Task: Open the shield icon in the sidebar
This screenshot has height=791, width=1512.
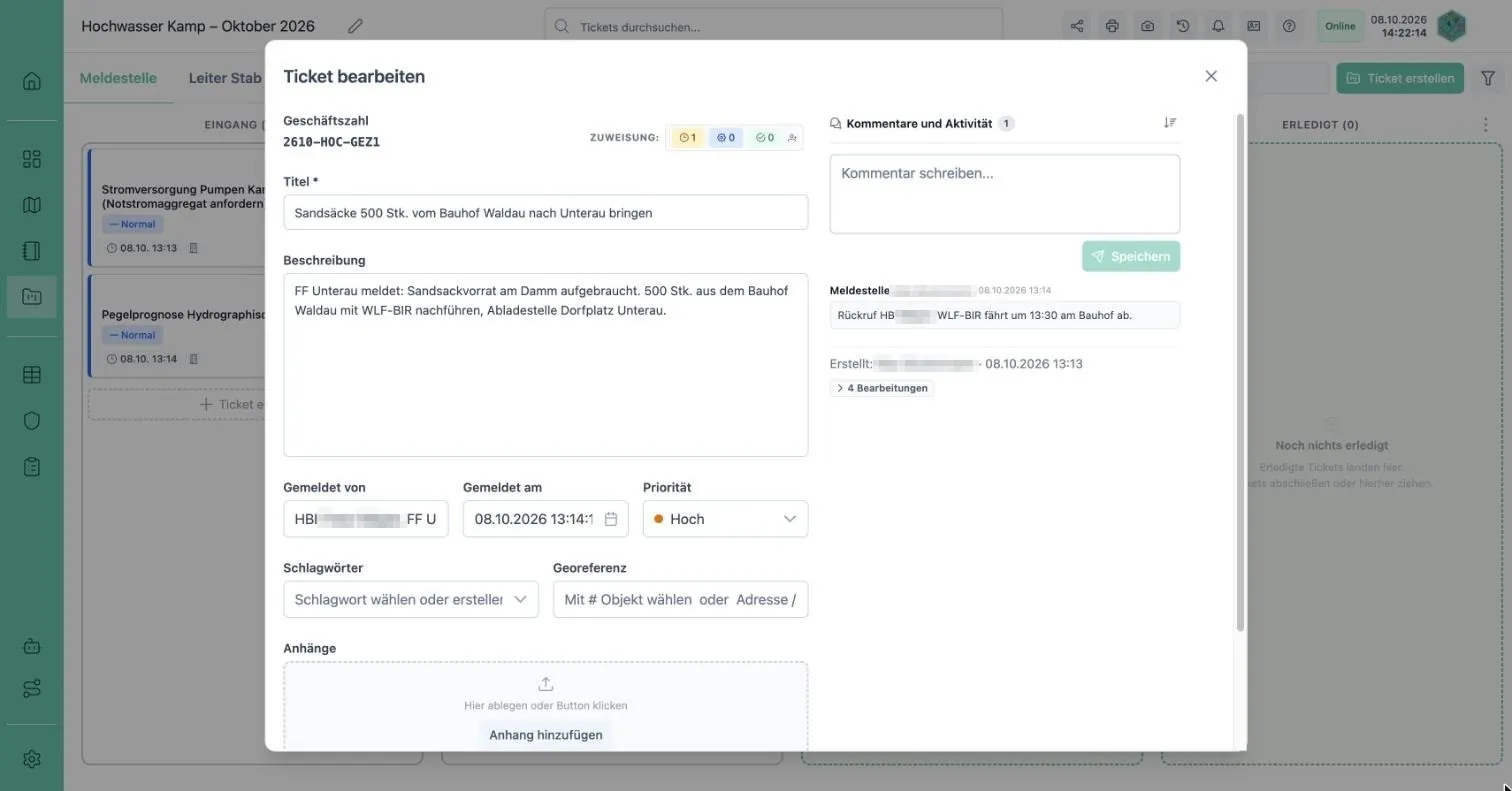Action: (32, 421)
